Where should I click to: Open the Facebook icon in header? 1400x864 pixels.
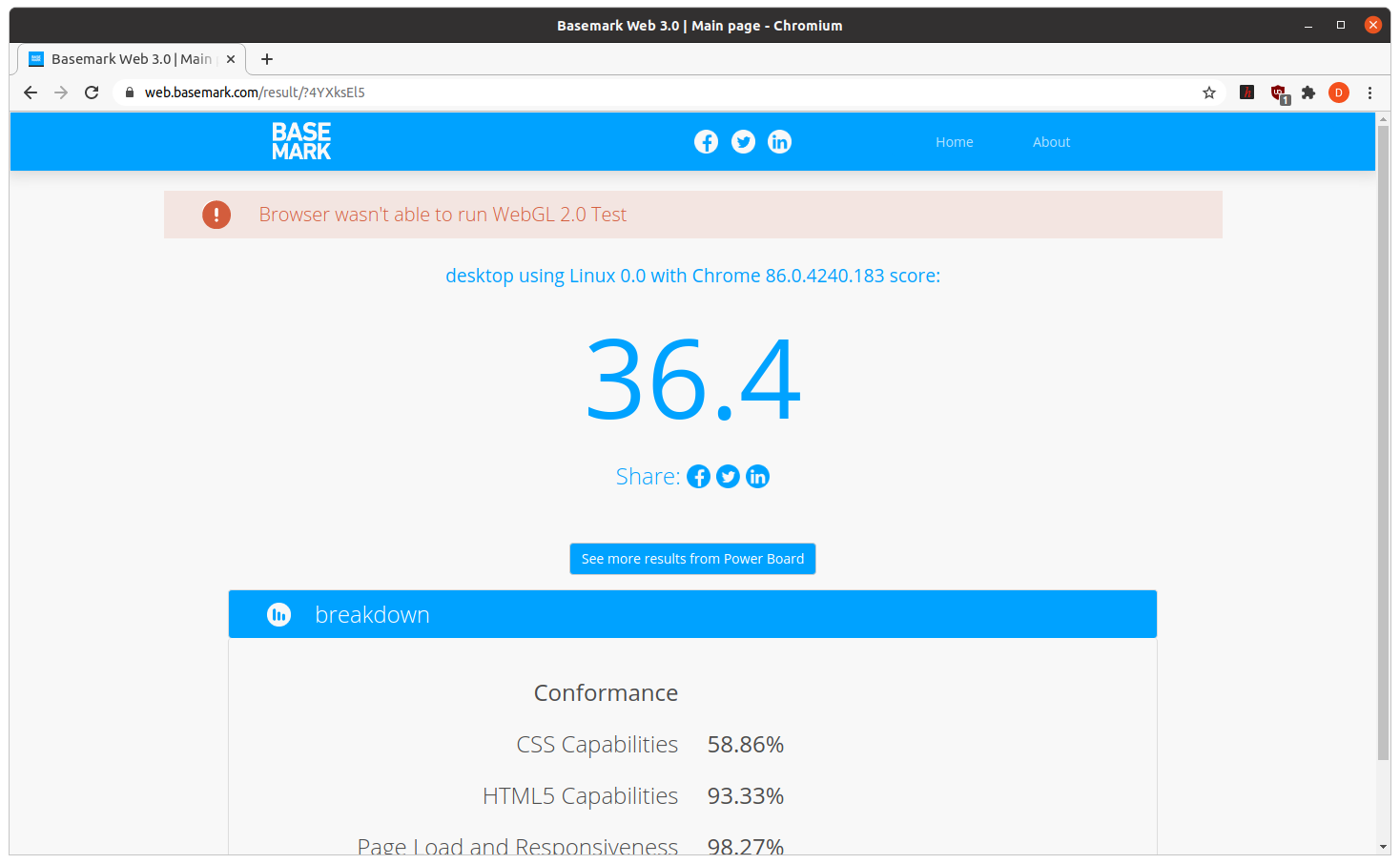pyautogui.click(x=706, y=142)
